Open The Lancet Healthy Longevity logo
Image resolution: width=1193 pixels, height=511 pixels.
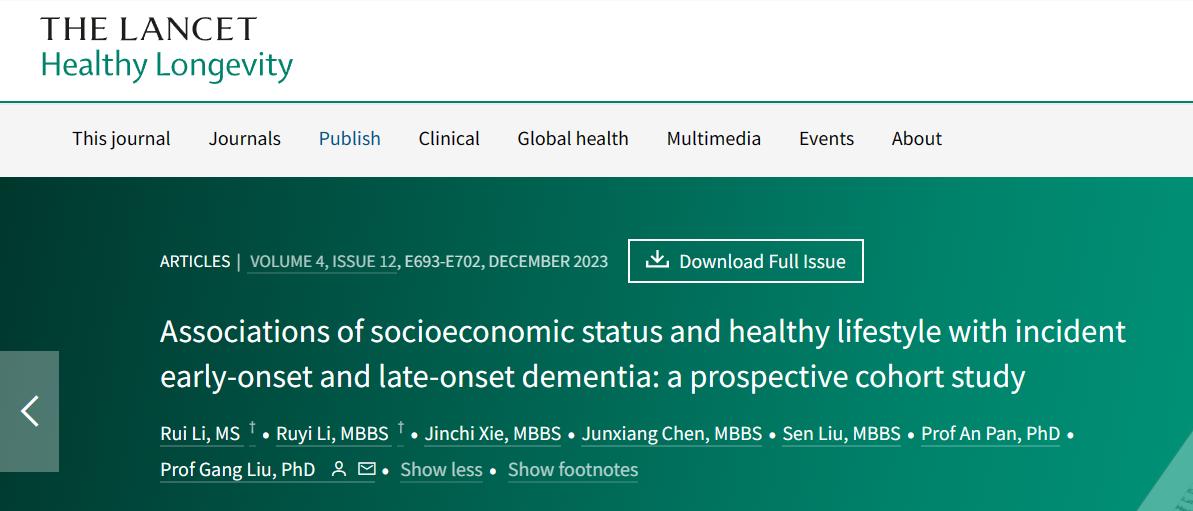coord(167,49)
